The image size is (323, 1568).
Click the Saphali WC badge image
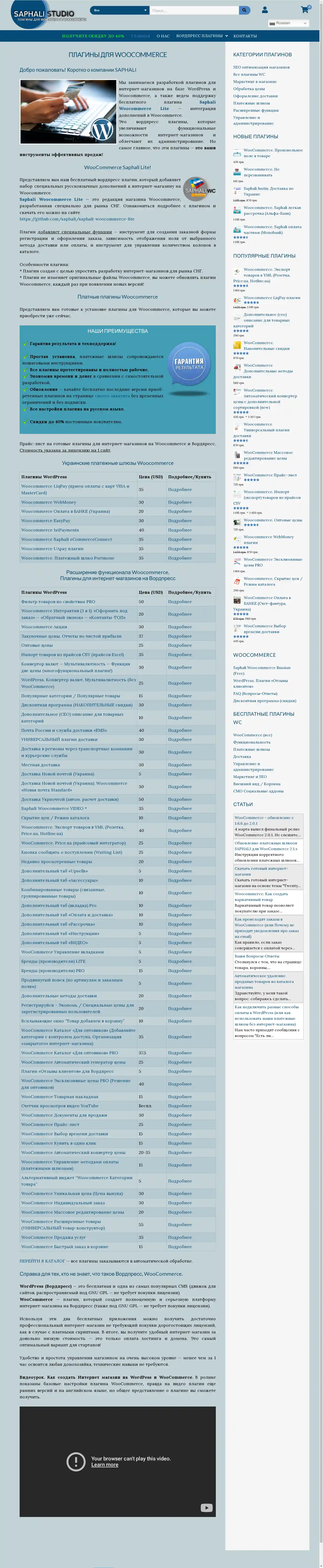pos(200,189)
